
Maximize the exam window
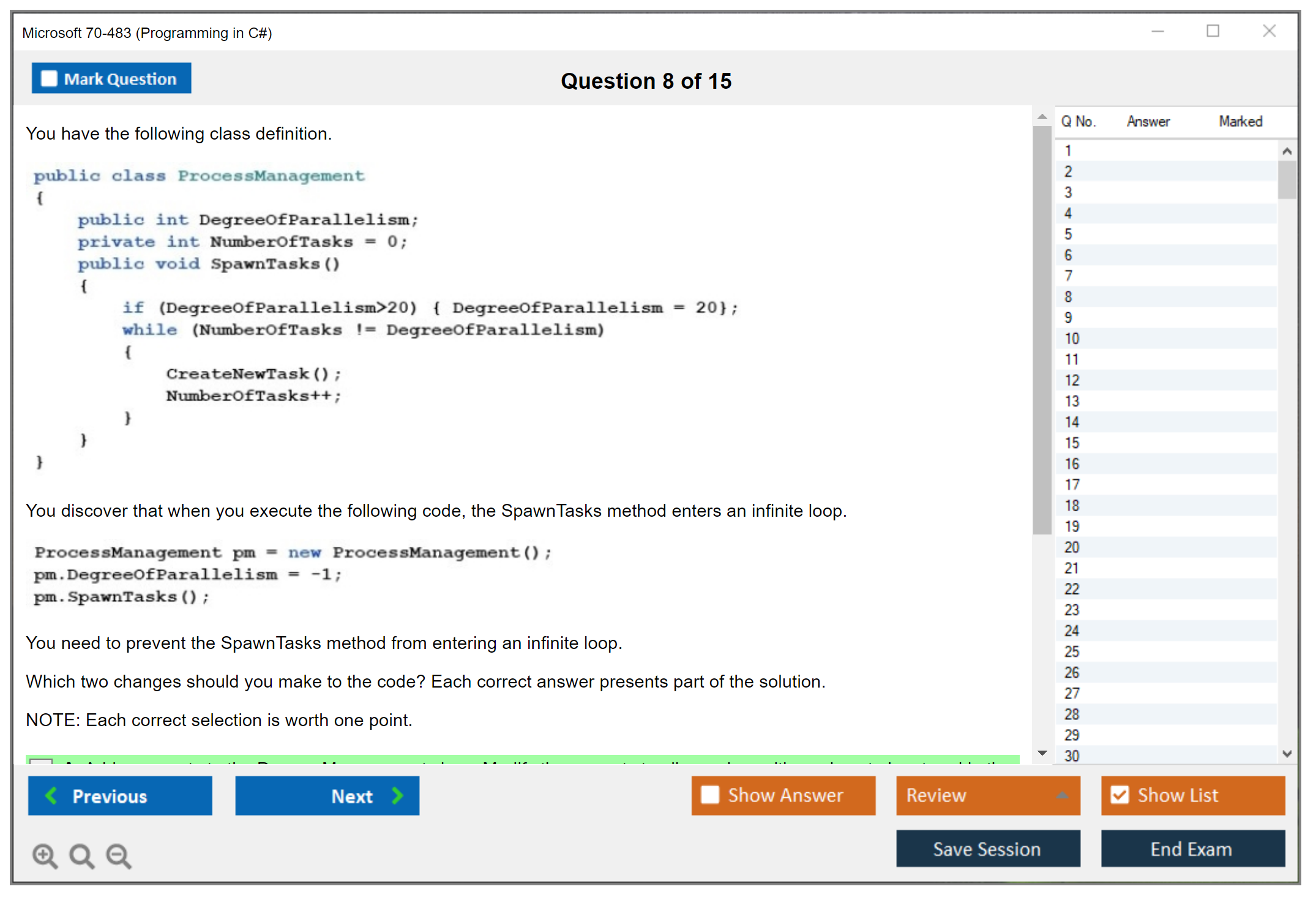click(x=1213, y=31)
